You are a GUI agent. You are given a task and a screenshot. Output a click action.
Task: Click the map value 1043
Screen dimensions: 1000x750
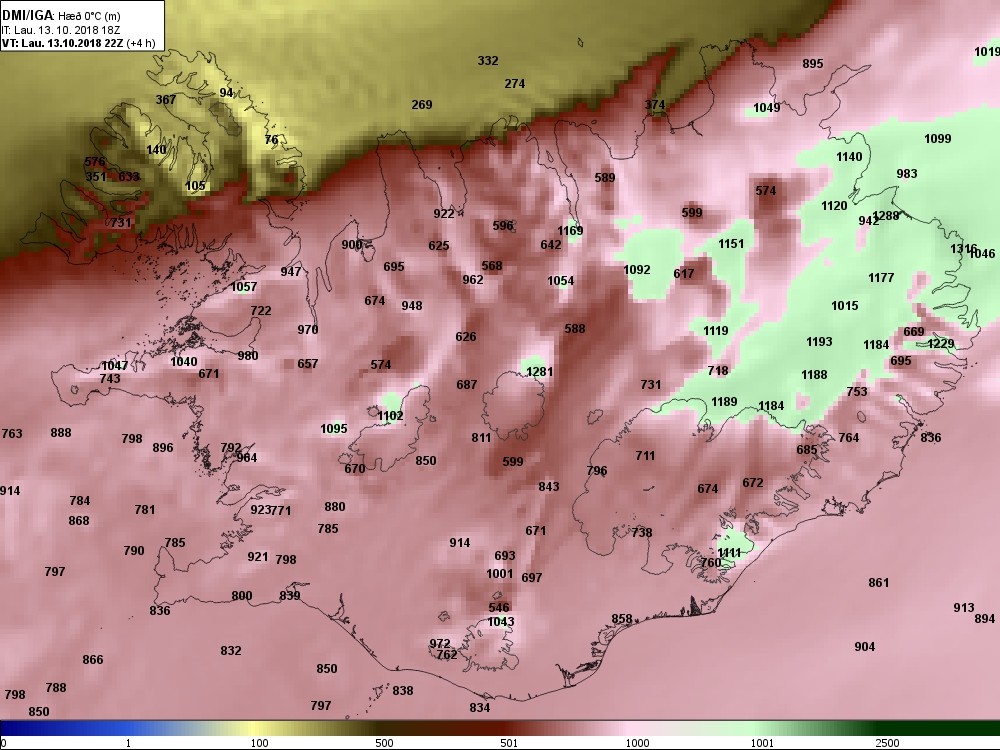[x=501, y=622]
